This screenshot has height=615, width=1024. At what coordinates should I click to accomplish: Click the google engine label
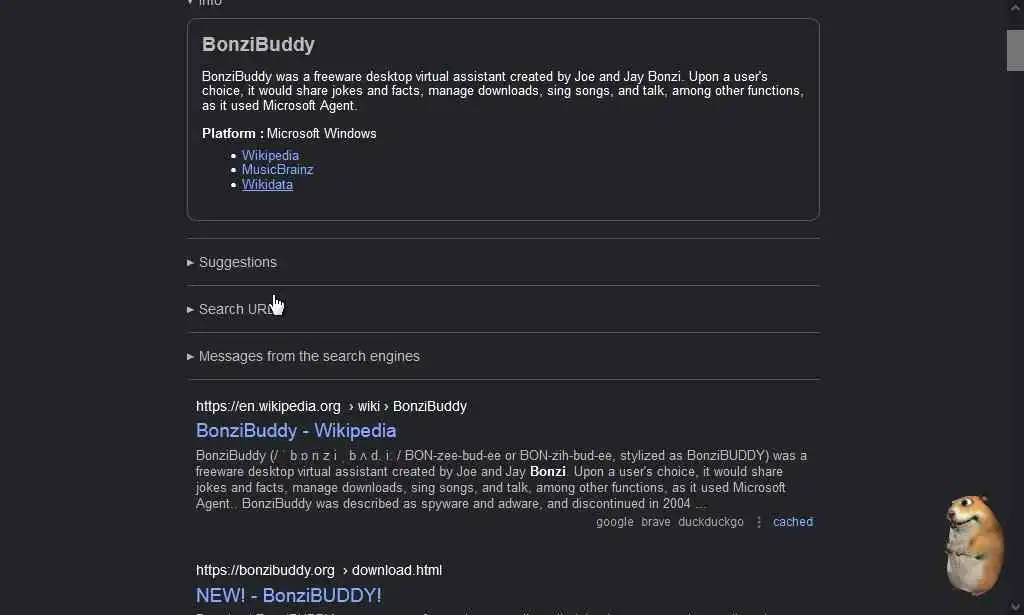coord(615,522)
